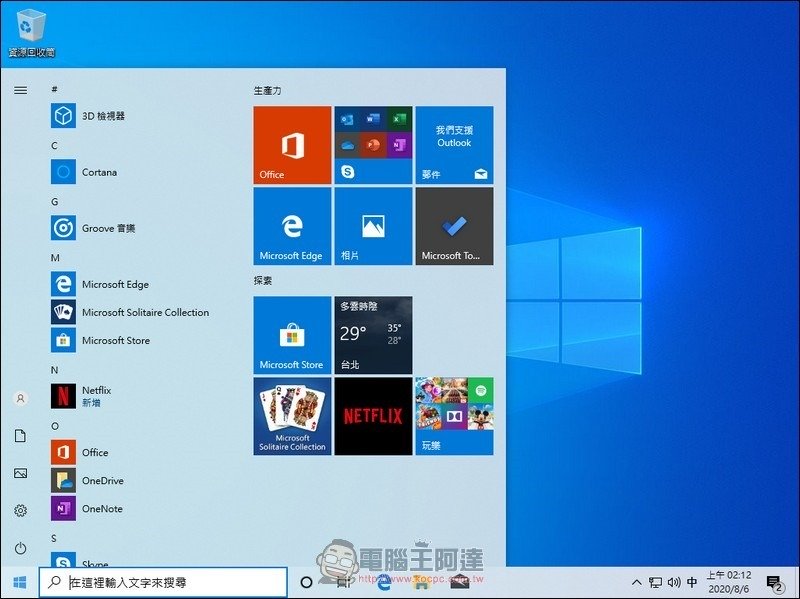Open Settings using the gear icon
Viewport: 800px width, 599px height.
pyautogui.click(x=20, y=511)
